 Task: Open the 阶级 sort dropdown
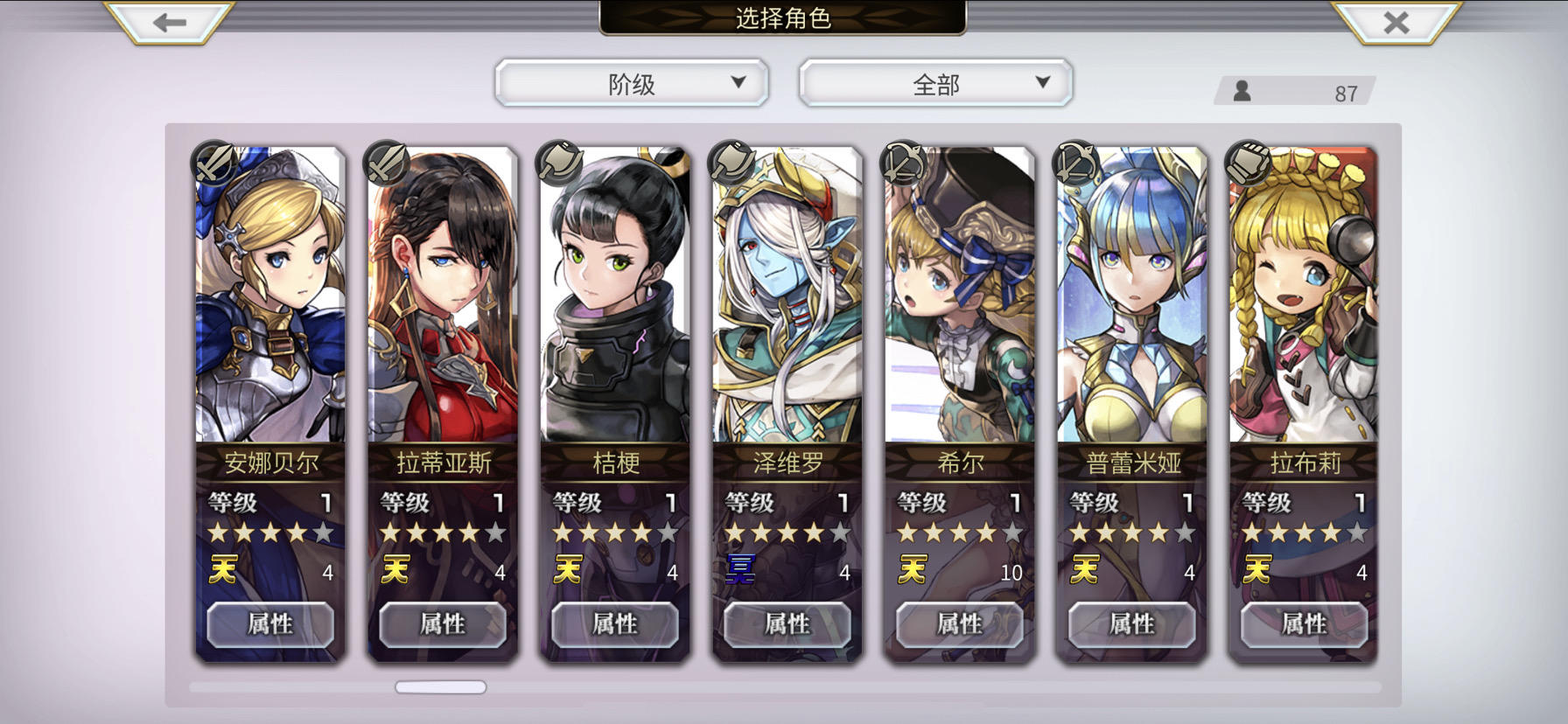(632, 84)
